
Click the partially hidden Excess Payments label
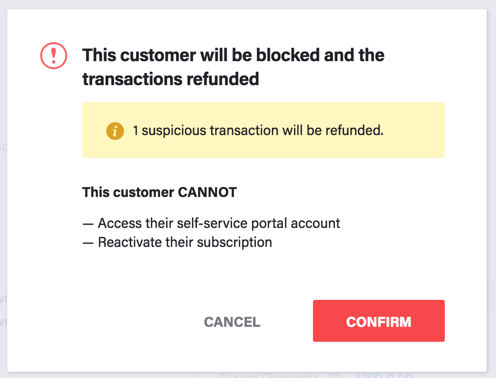click(269, 375)
